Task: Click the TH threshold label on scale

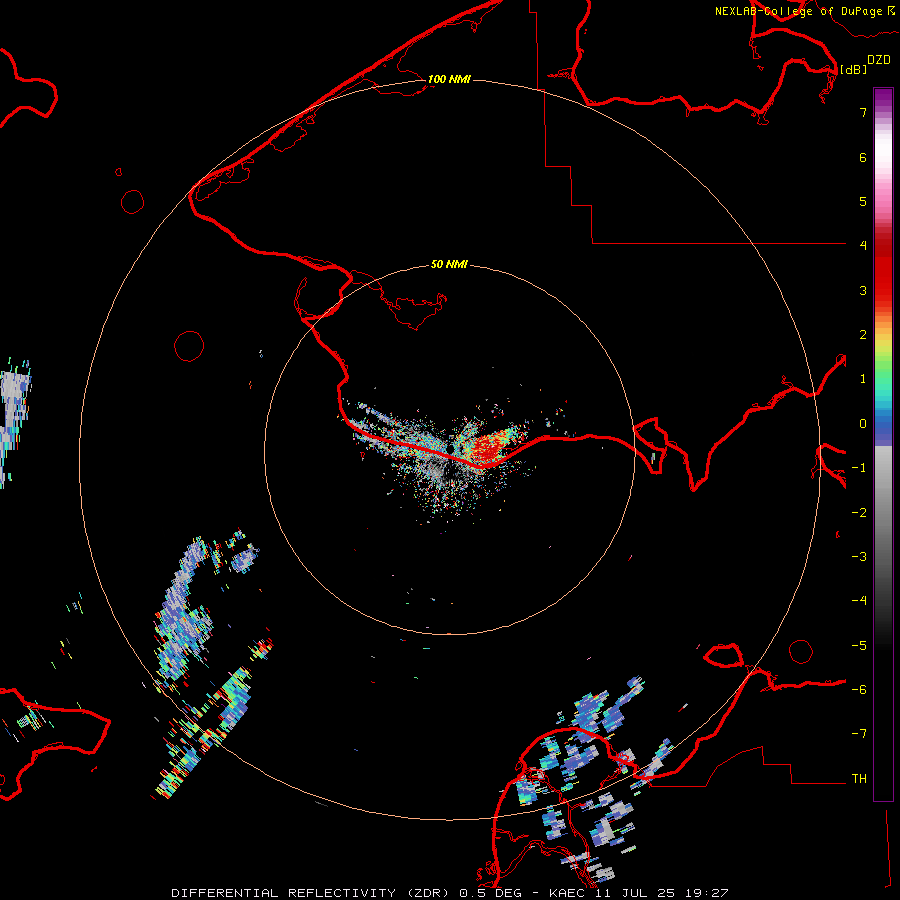Action: [859, 779]
